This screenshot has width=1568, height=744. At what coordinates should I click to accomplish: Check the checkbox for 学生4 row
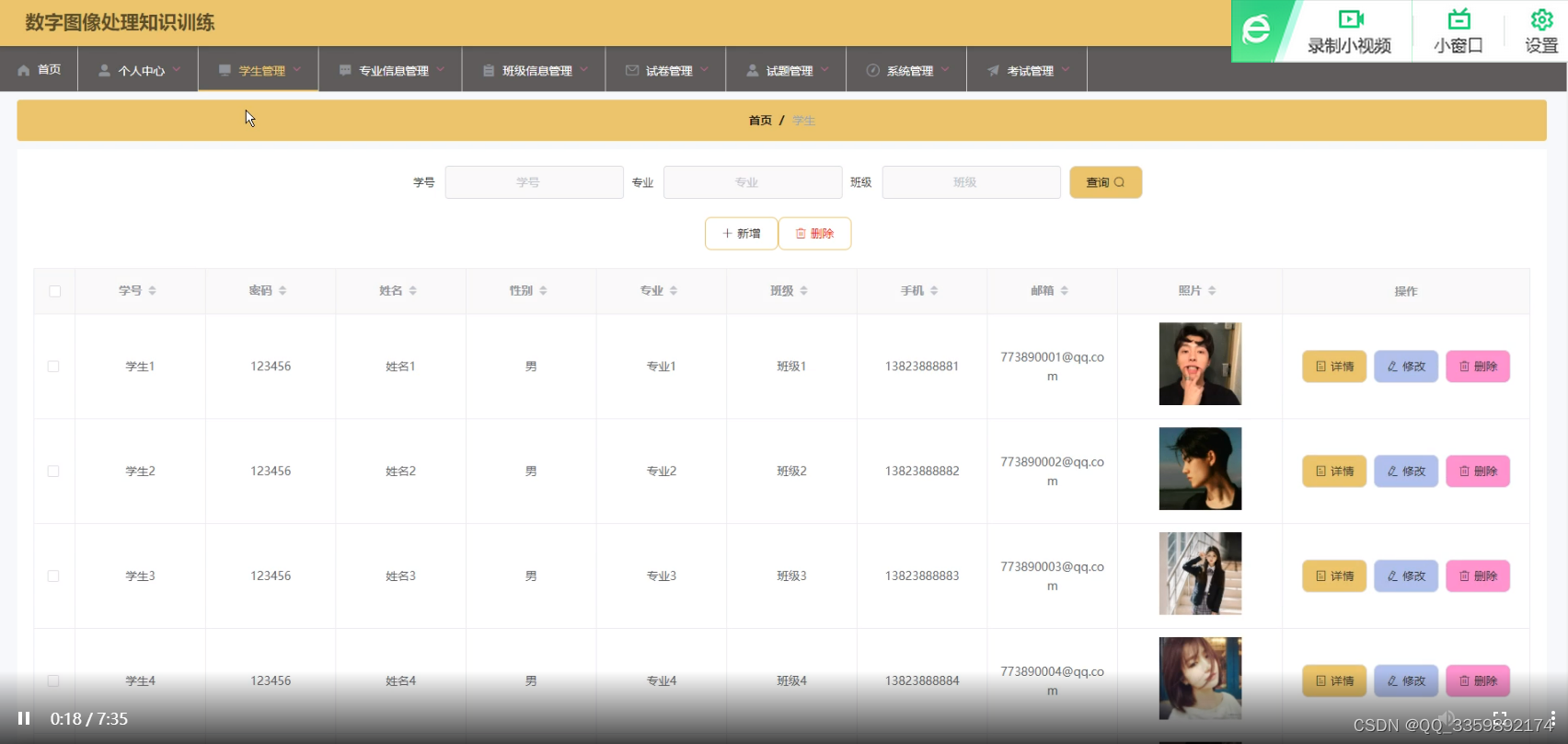pyautogui.click(x=53, y=681)
